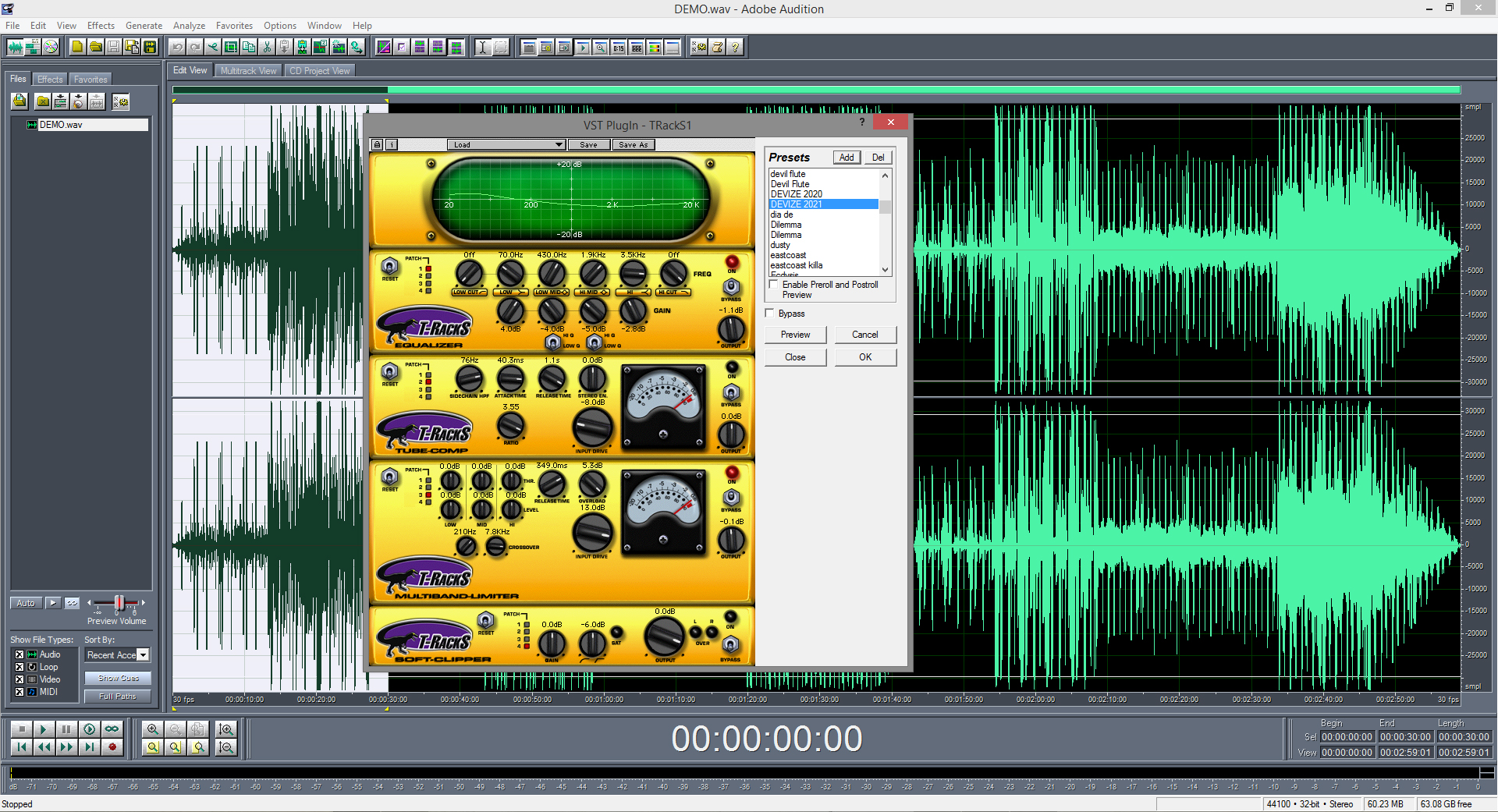Open the Generate menu
The height and width of the screenshot is (812, 1498).
click(144, 26)
